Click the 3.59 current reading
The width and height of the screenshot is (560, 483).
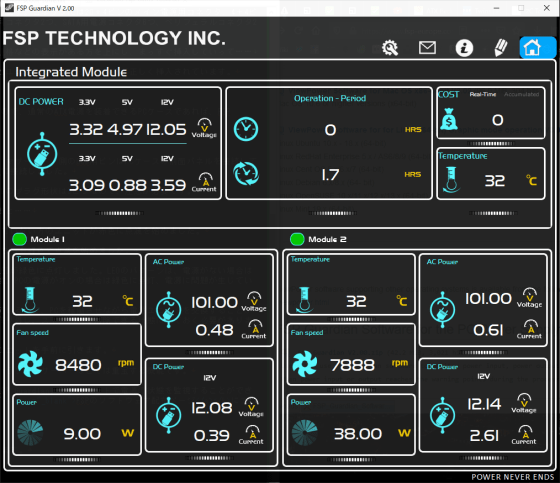click(168, 185)
